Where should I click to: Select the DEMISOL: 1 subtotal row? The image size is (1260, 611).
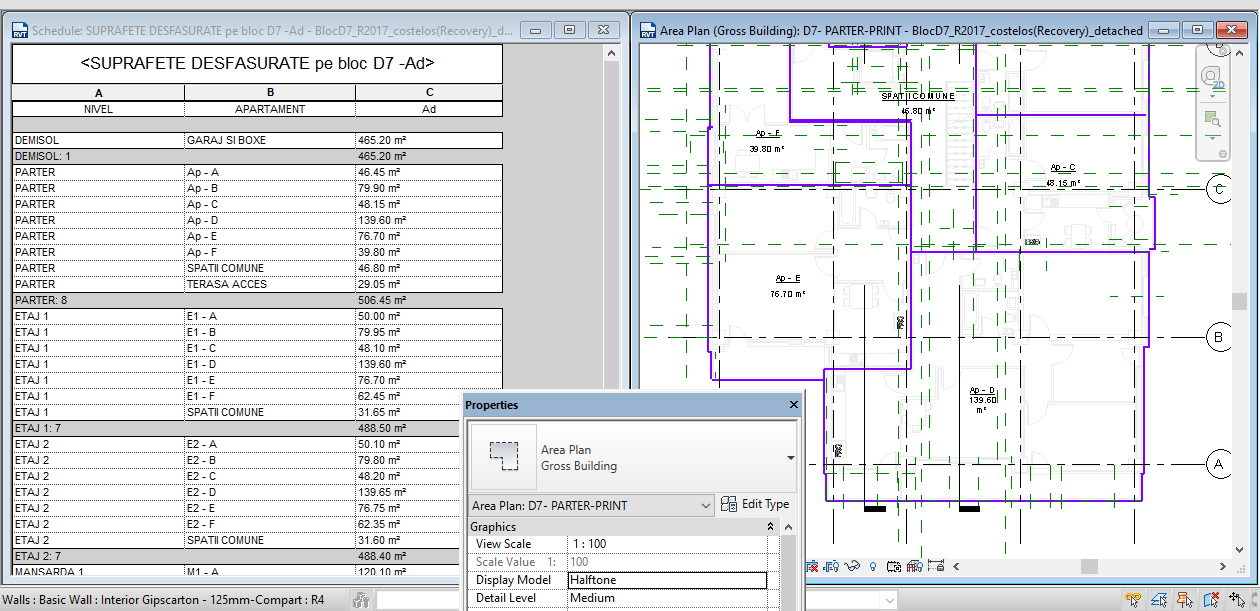point(257,157)
